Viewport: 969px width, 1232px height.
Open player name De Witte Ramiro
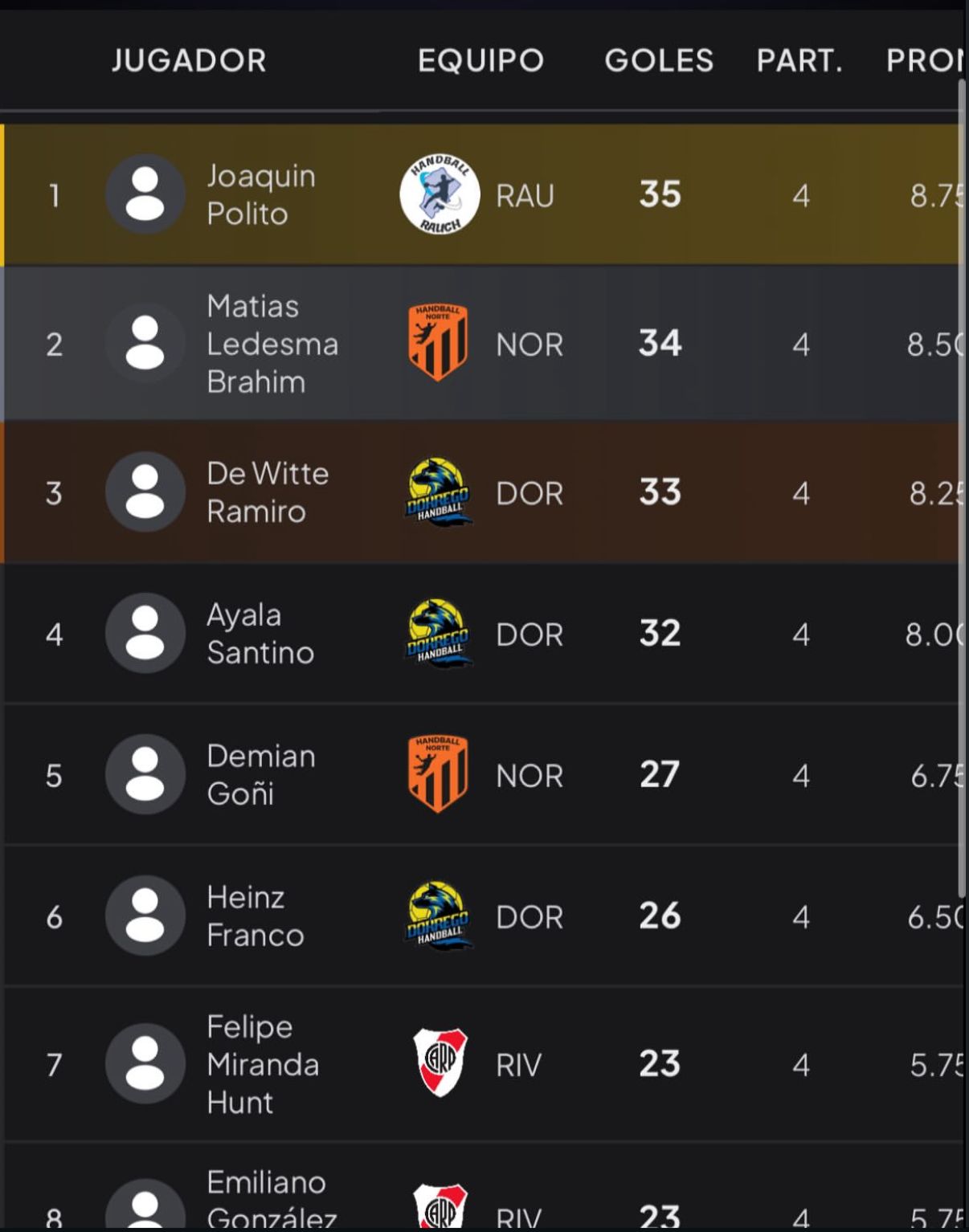[x=267, y=492]
